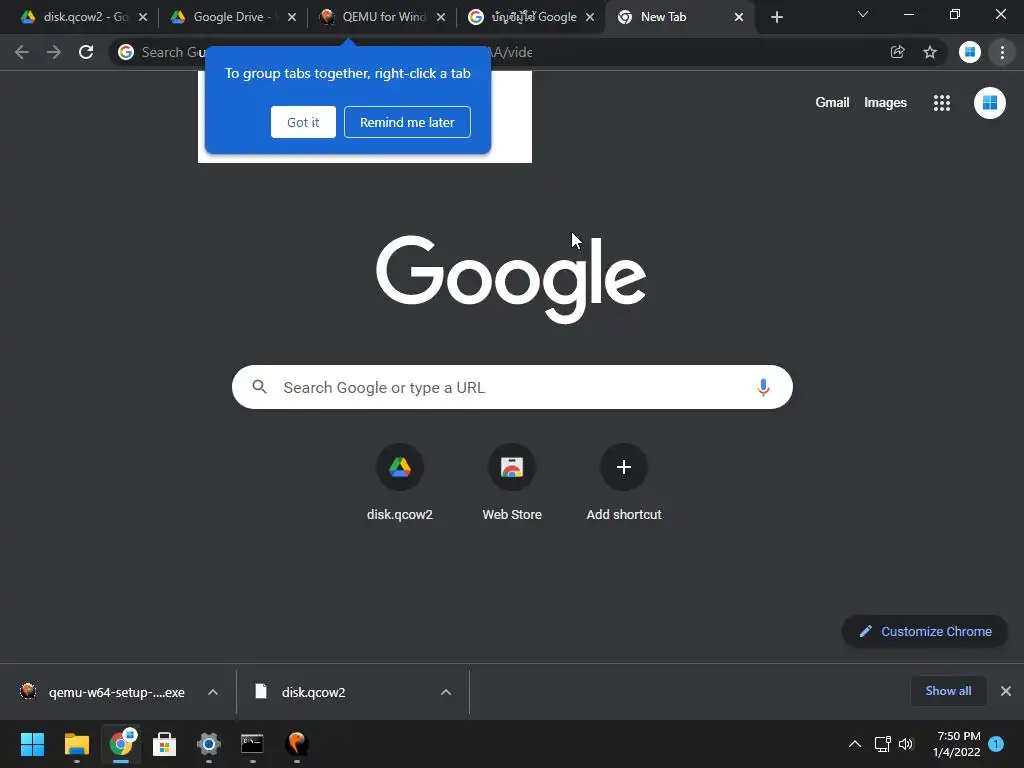Close the downloads bar
This screenshot has height=768, width=1024.
click(x=1006, y=691)
